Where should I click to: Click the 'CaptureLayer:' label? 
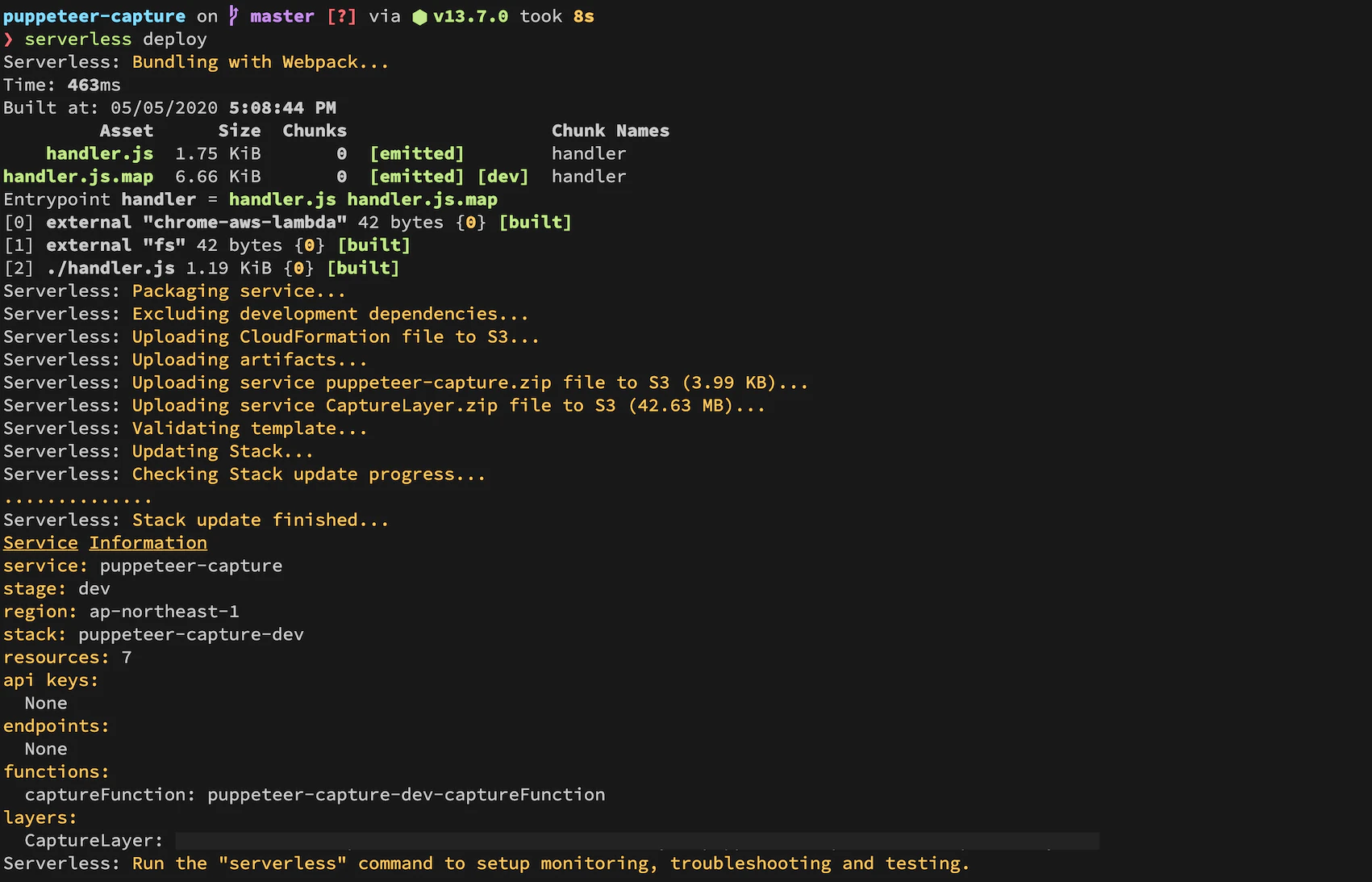coord(94,841)
